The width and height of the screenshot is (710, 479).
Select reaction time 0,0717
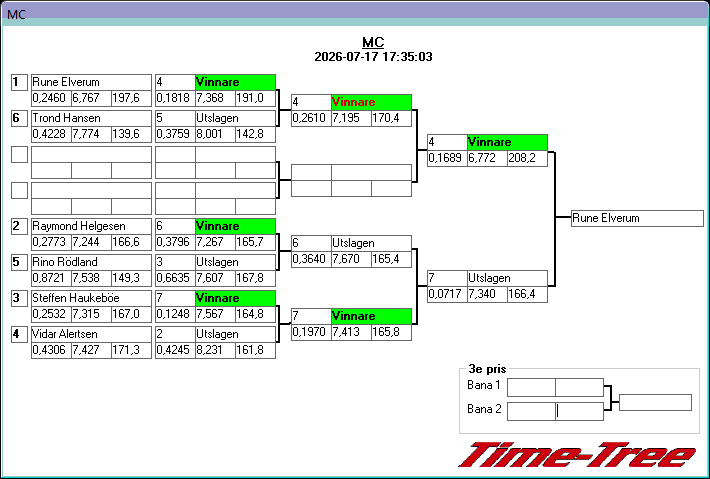point(447,294)
